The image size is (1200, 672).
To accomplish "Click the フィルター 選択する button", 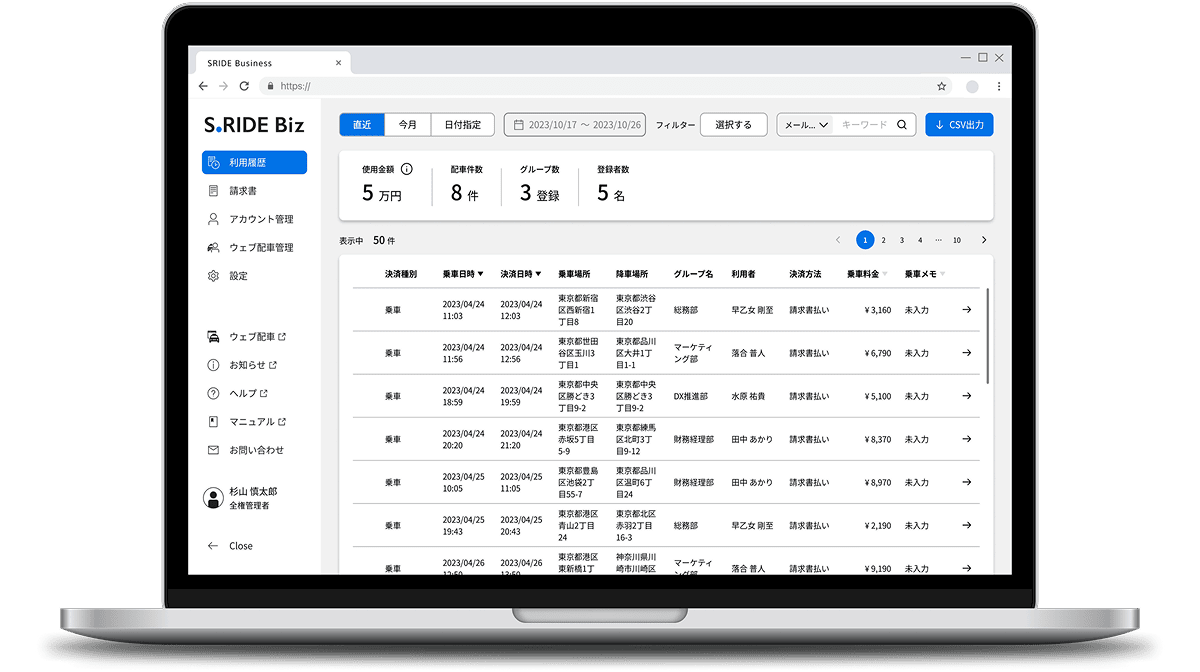I will (733, 125).
